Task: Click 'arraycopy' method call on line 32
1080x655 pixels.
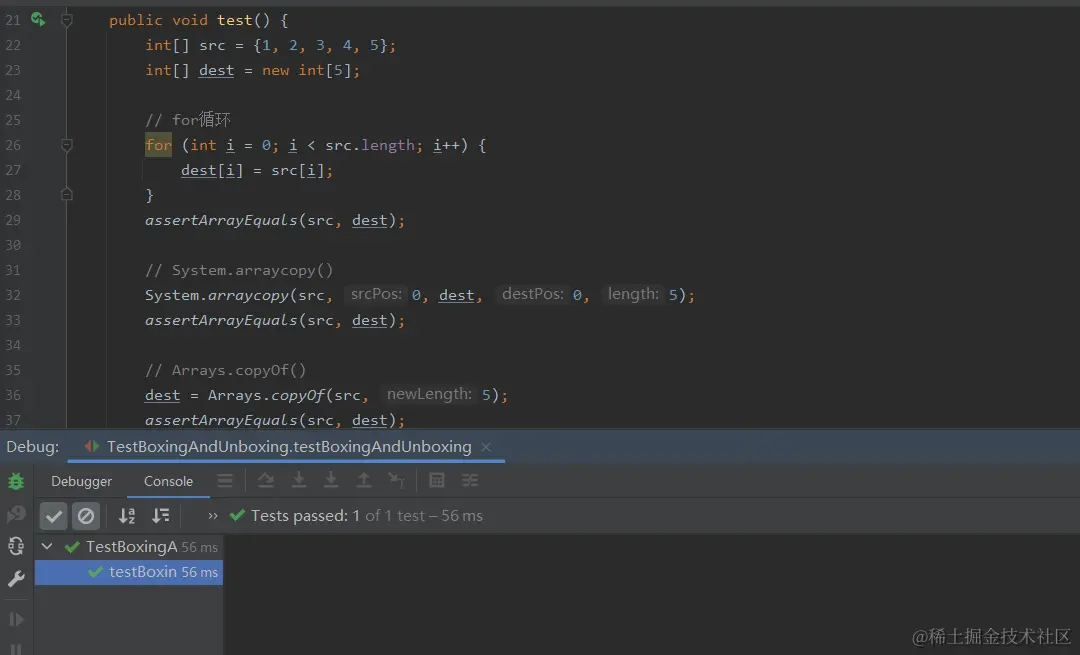Action: pyautogui.click(x=248, y=295)
